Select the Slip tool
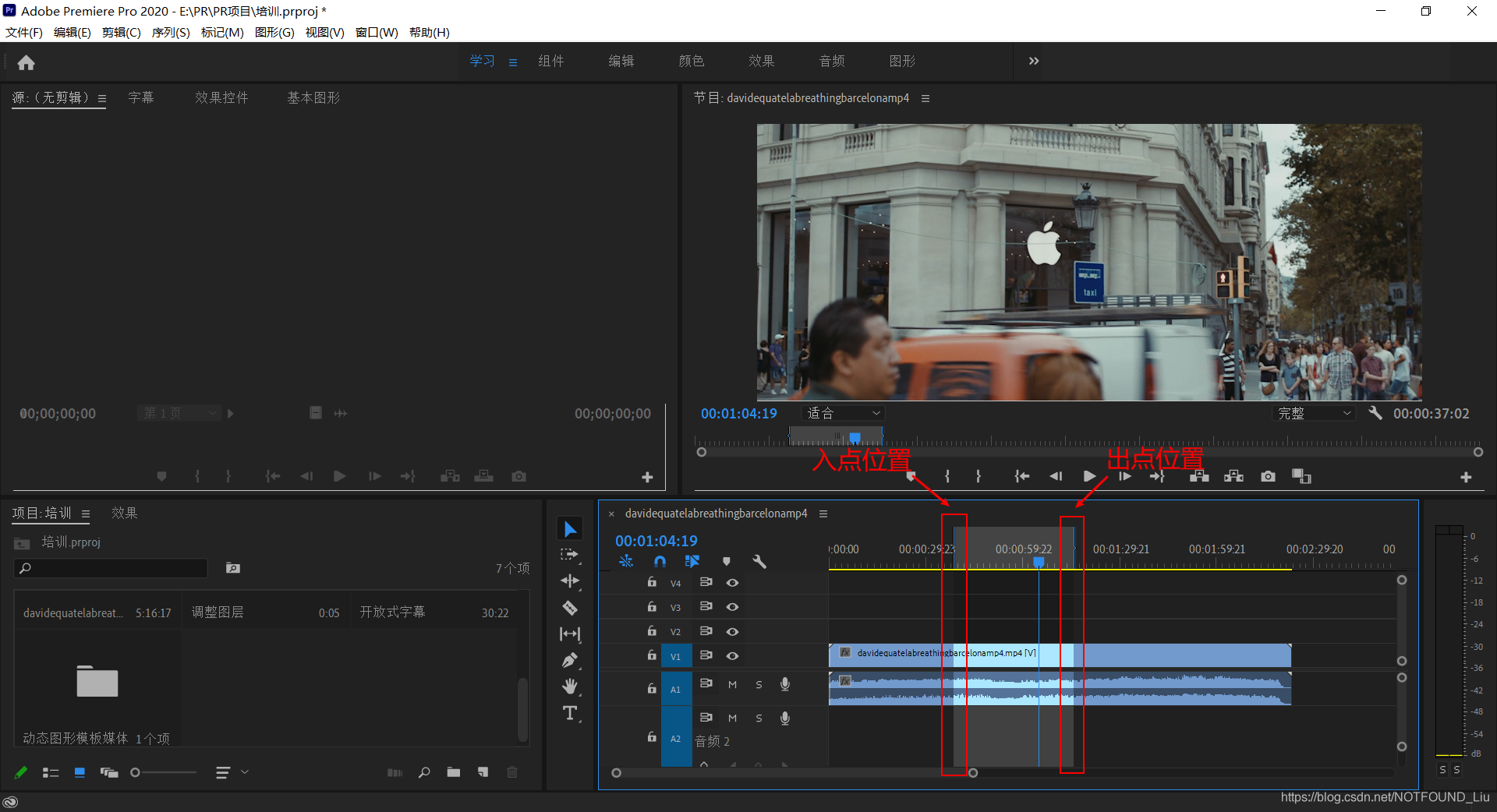 pyautogui.click(x=570, y=634)
